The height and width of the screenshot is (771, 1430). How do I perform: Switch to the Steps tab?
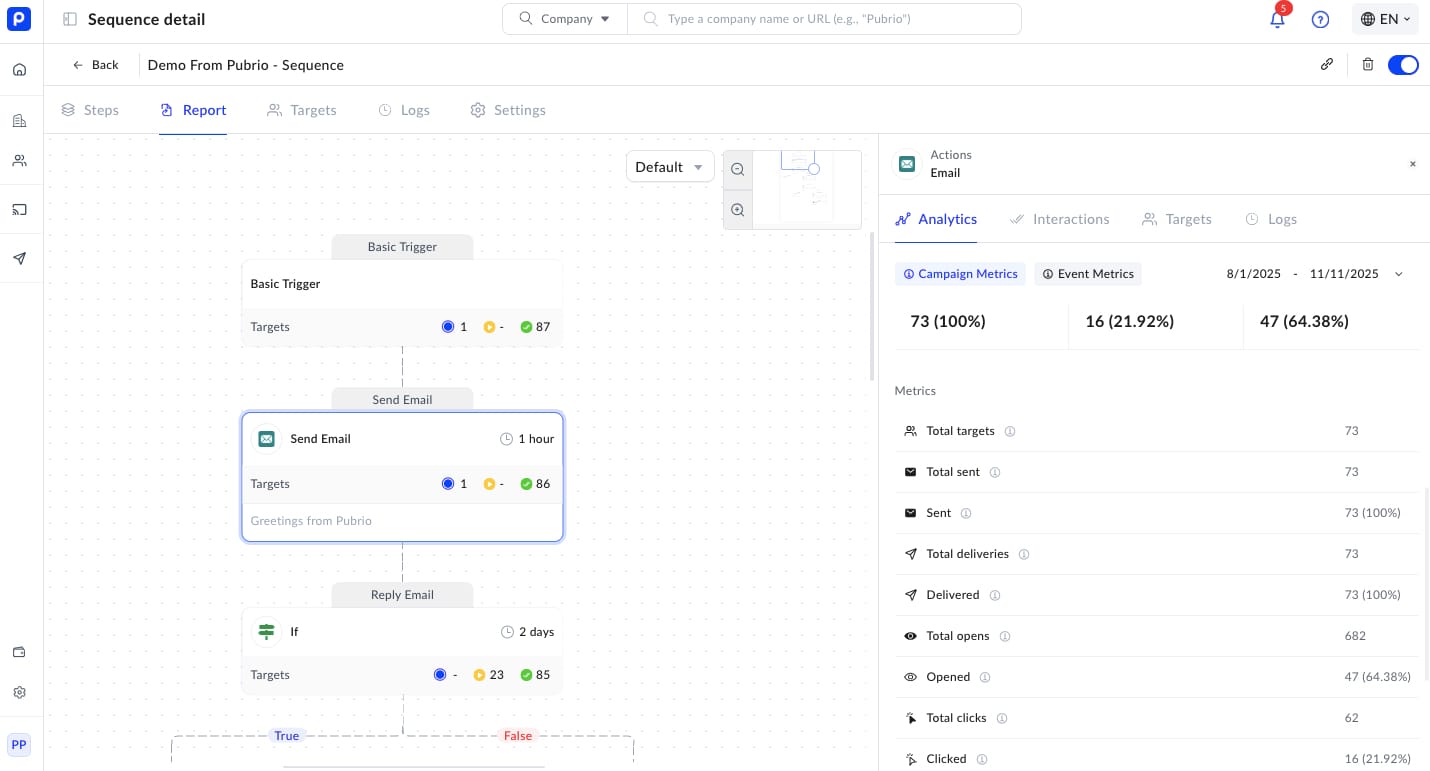pyautogui.click(x=90, y=110)
